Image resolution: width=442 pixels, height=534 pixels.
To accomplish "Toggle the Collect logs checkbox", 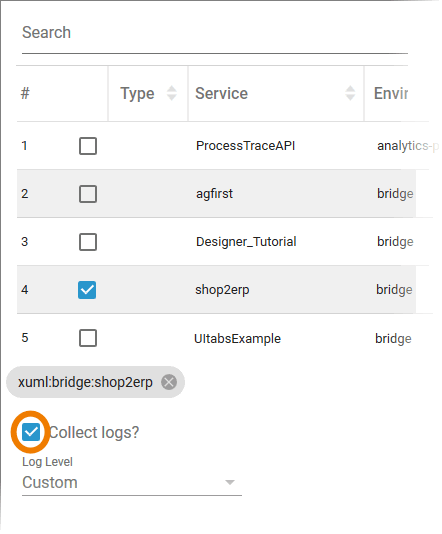I will [31, 433].
